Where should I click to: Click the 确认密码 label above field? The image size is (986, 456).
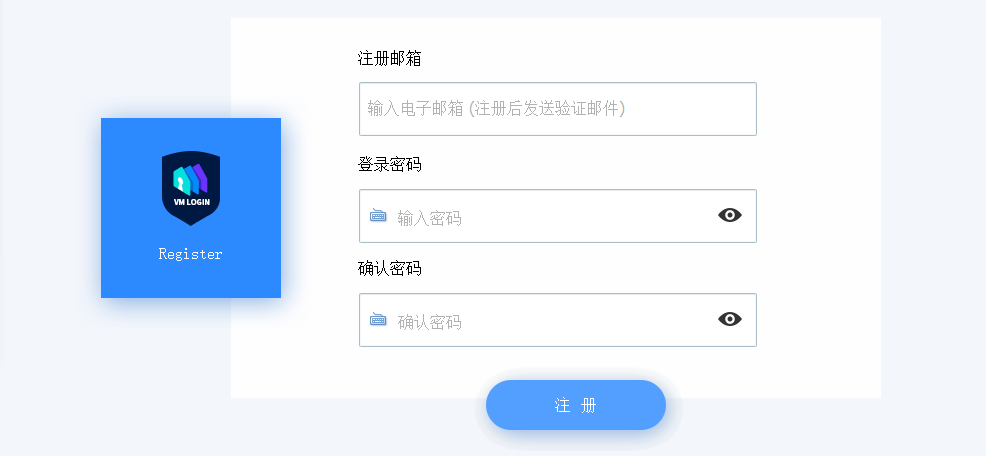(x=389, y=269)
